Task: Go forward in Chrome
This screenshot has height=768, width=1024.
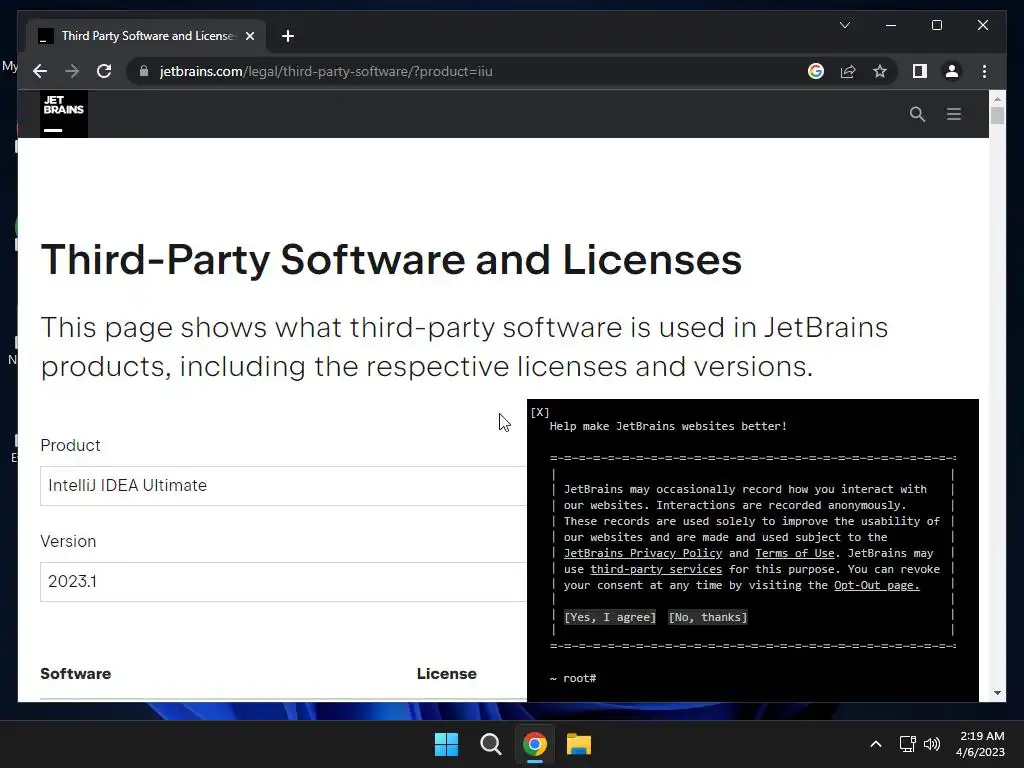Action: coord(72,71)
